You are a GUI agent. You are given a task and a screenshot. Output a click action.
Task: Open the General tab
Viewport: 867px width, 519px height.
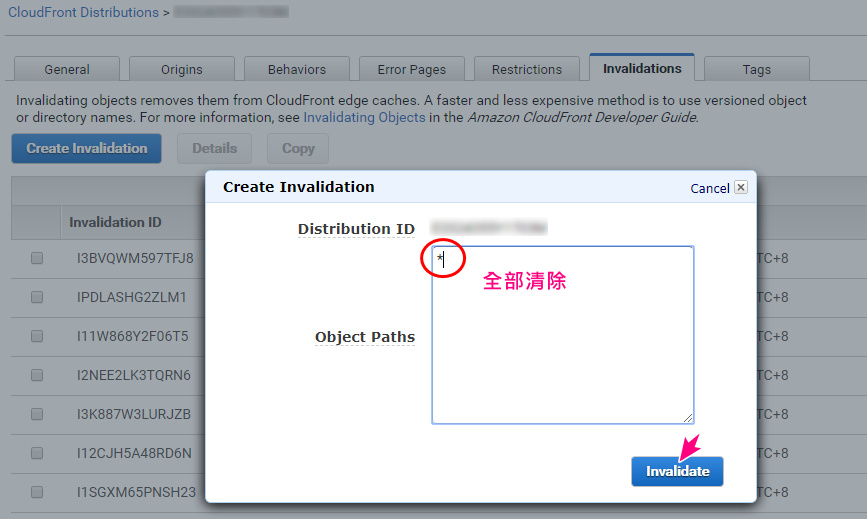tap(67, 69)
